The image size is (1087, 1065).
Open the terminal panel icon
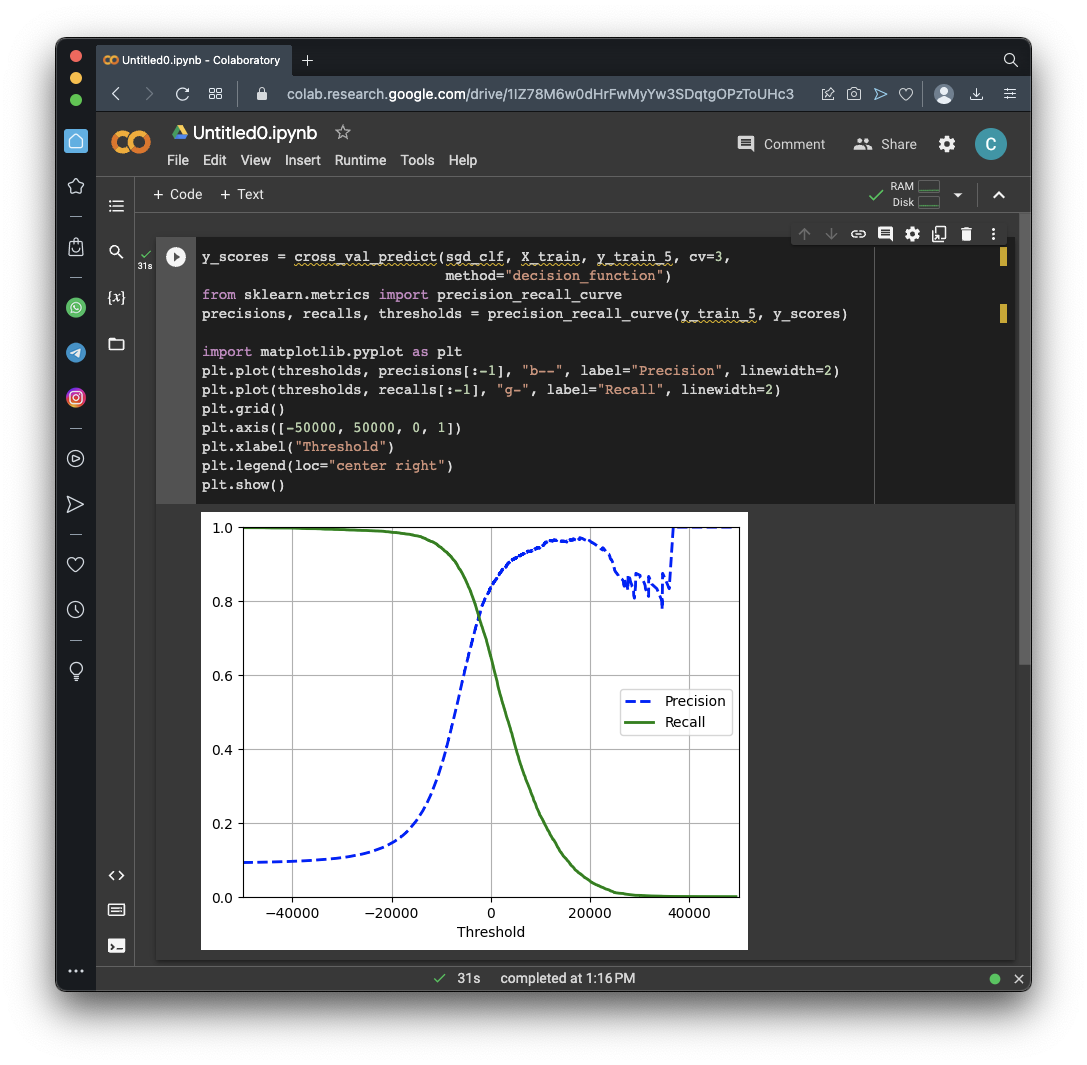pos(116,945)
